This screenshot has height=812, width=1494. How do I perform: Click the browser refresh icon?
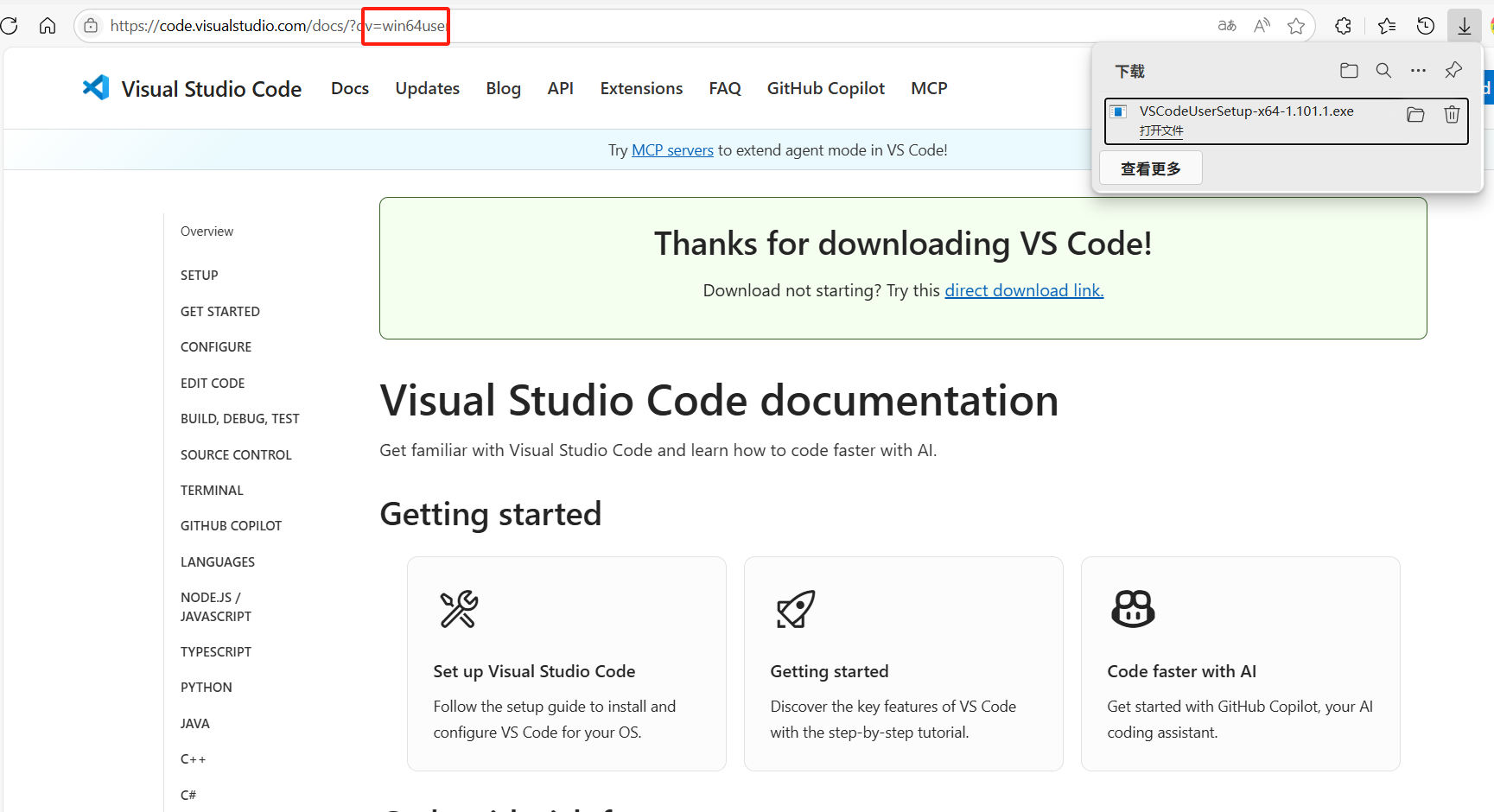10,26
